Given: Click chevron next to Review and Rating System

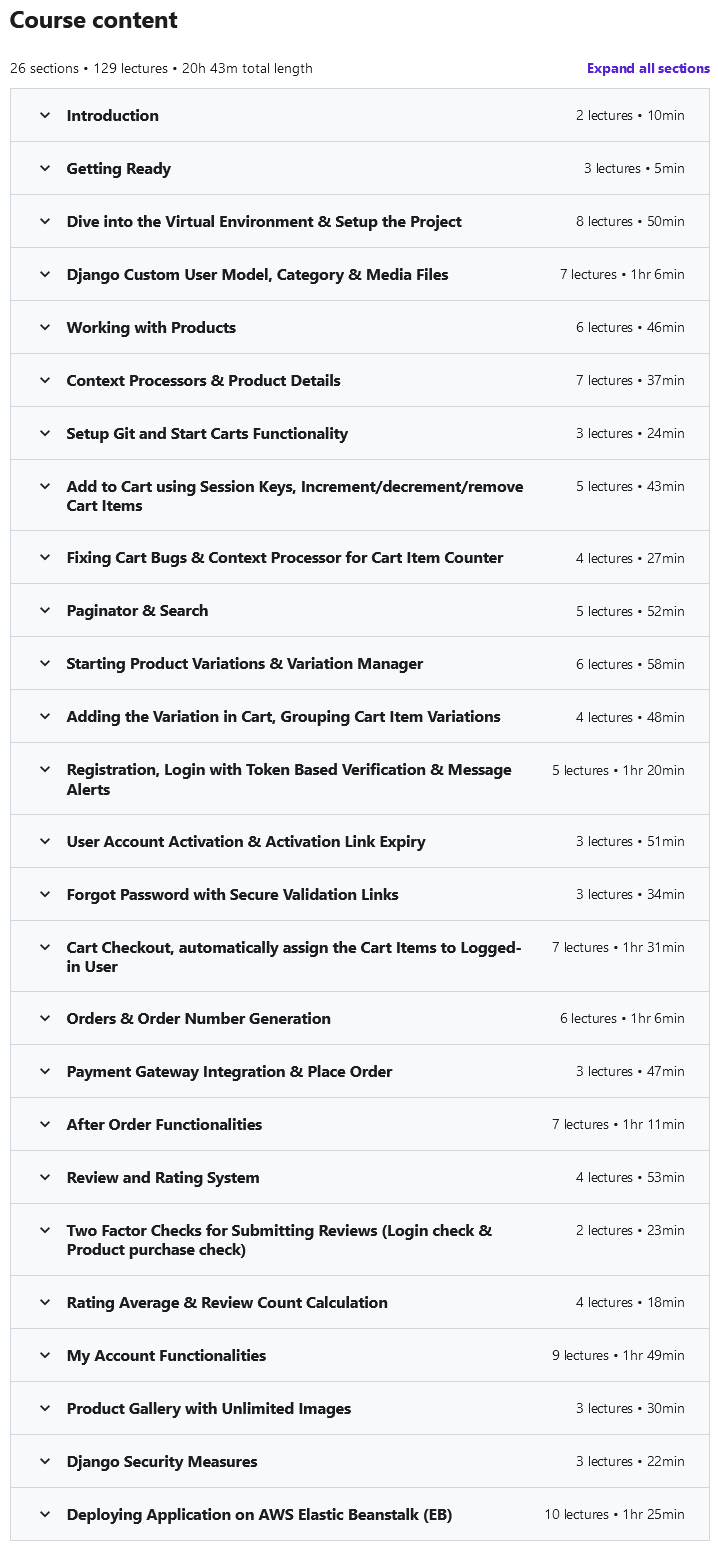Looking at the screenshot, I should point(45,1178).
